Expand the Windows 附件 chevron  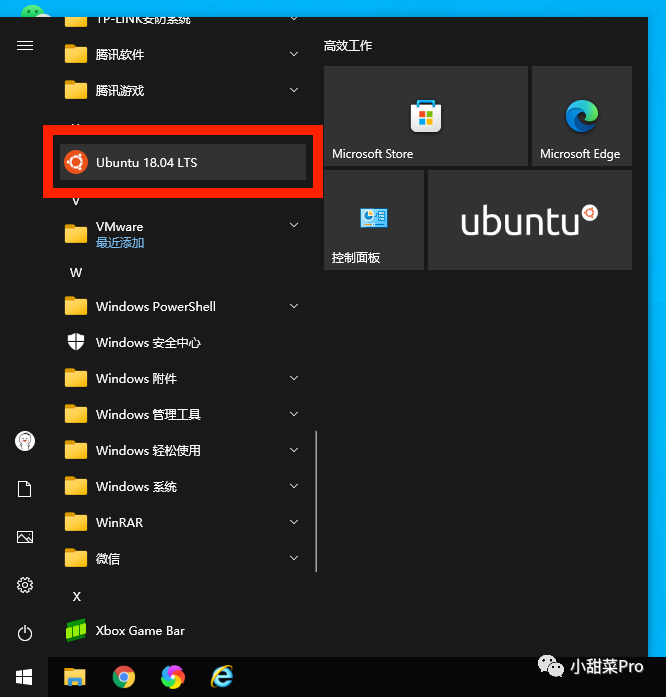click(294, 378)
